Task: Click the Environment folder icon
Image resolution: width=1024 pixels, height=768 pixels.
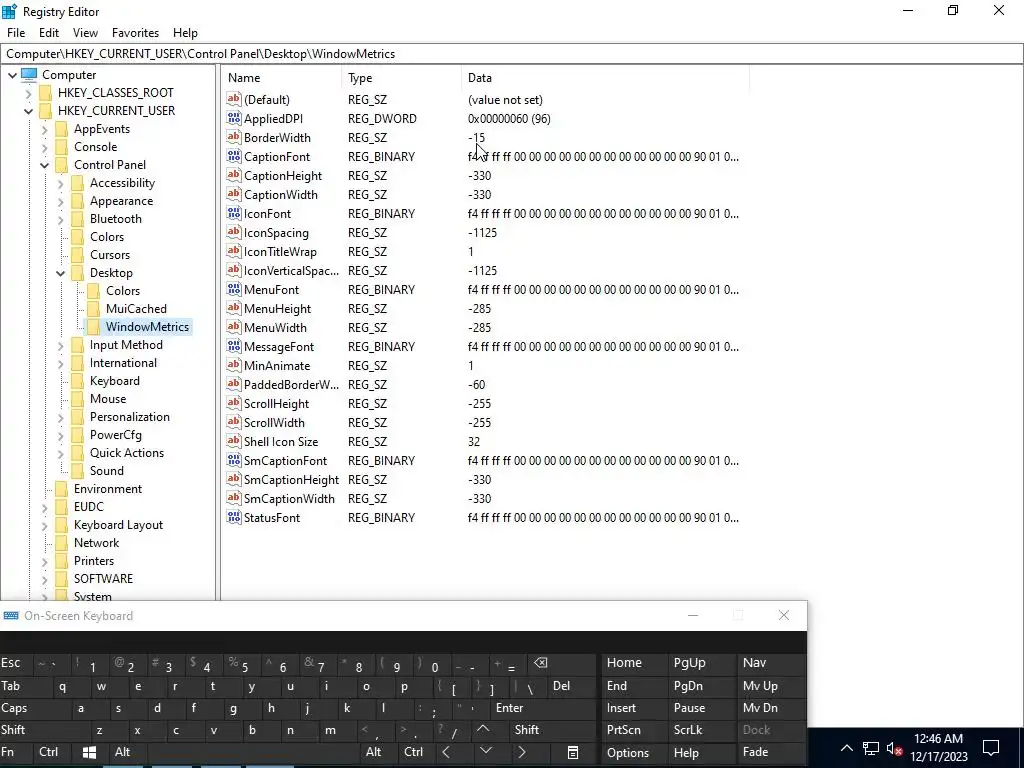Action: click(61, 488)
